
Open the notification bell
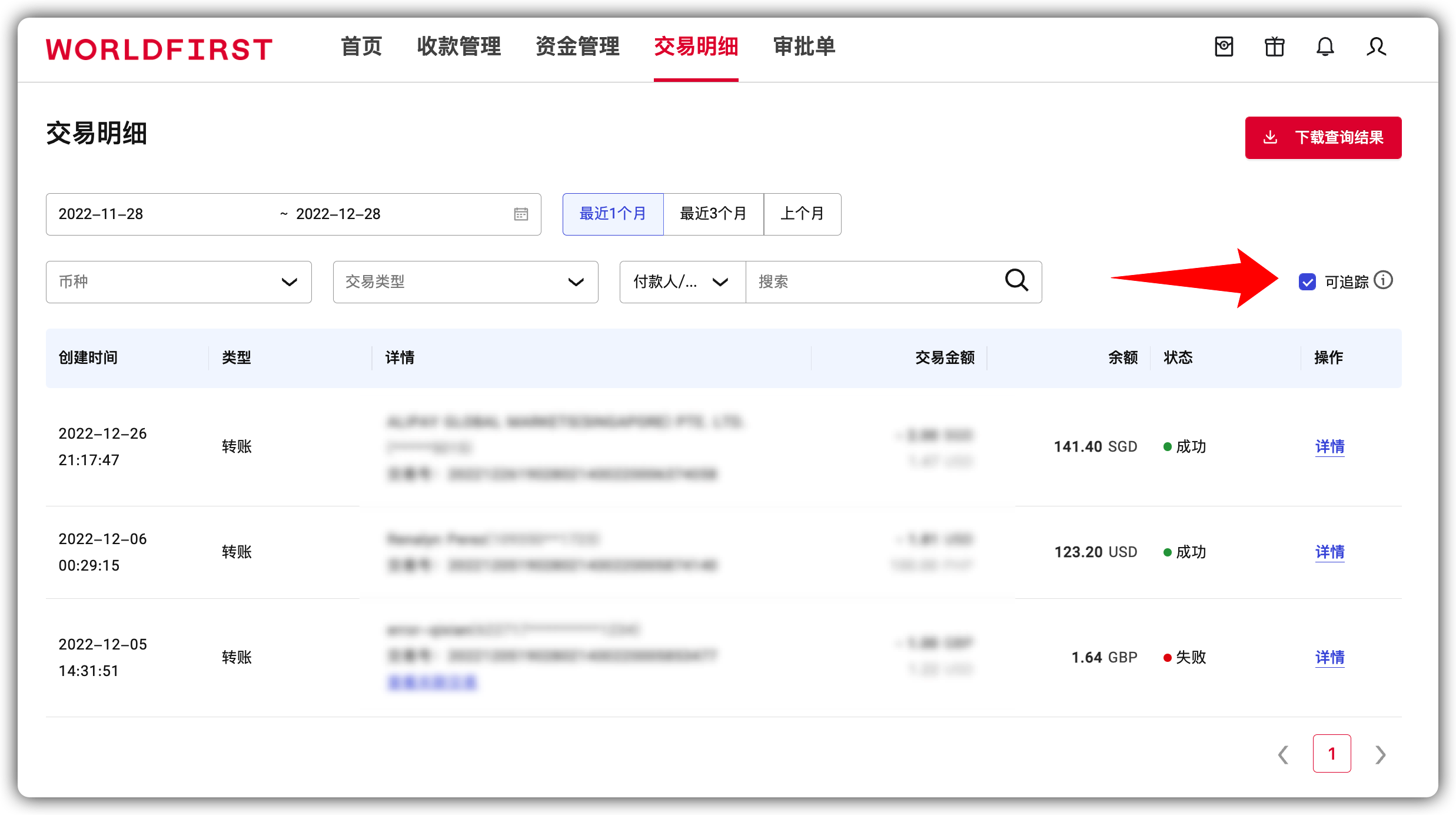click(x=1325, y=47)
